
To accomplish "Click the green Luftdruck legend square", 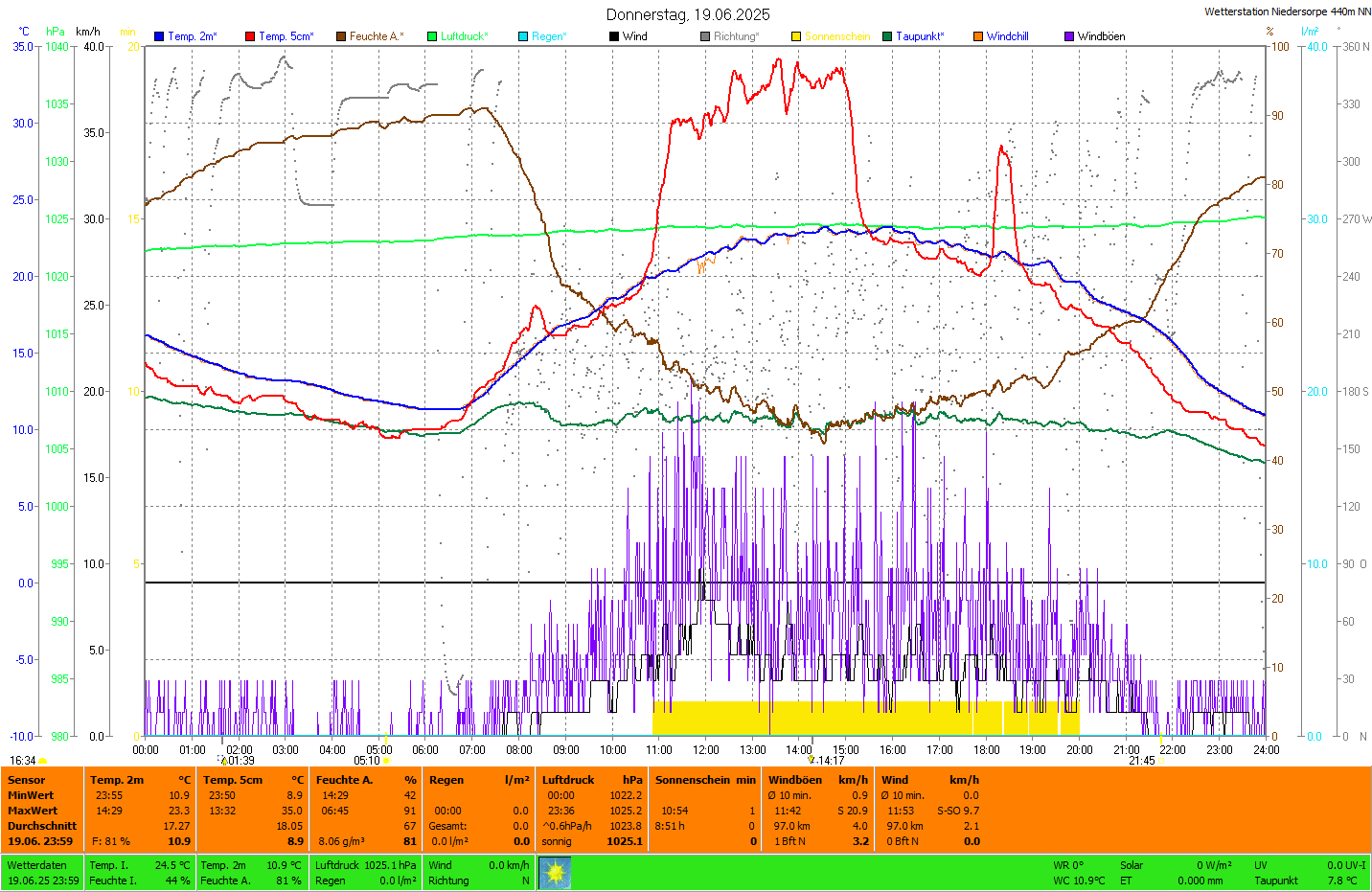I will point(432,36).
